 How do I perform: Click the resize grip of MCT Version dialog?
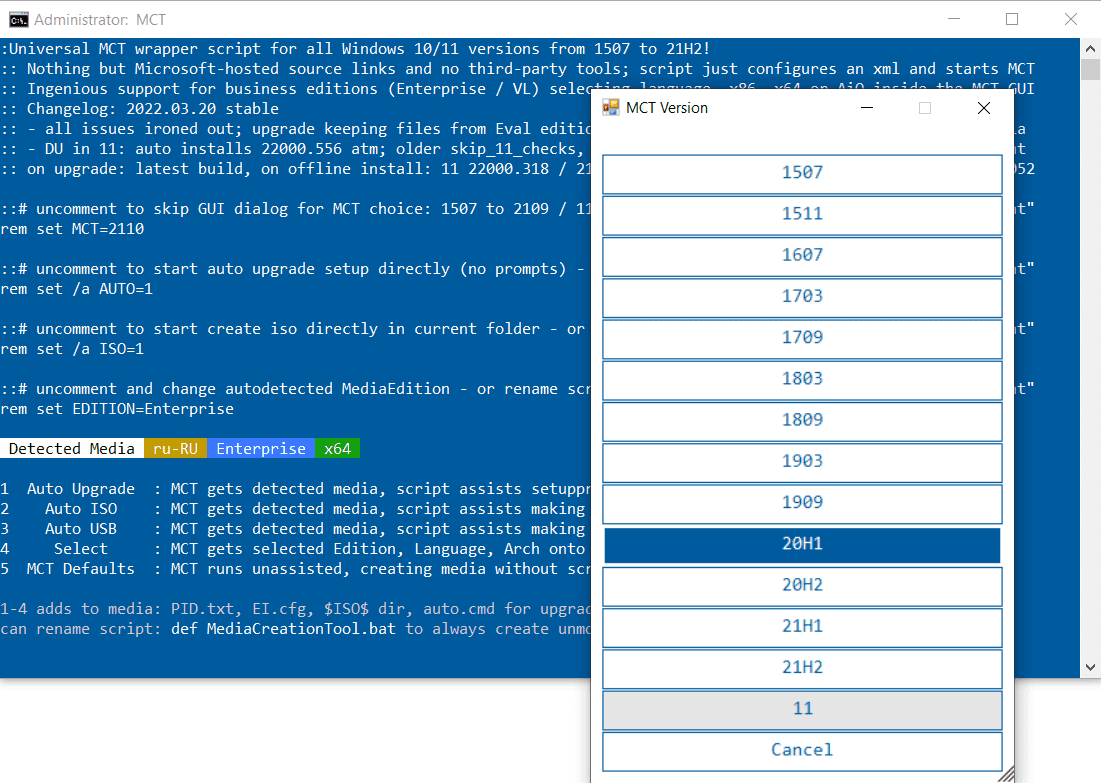pos(1006,775)
